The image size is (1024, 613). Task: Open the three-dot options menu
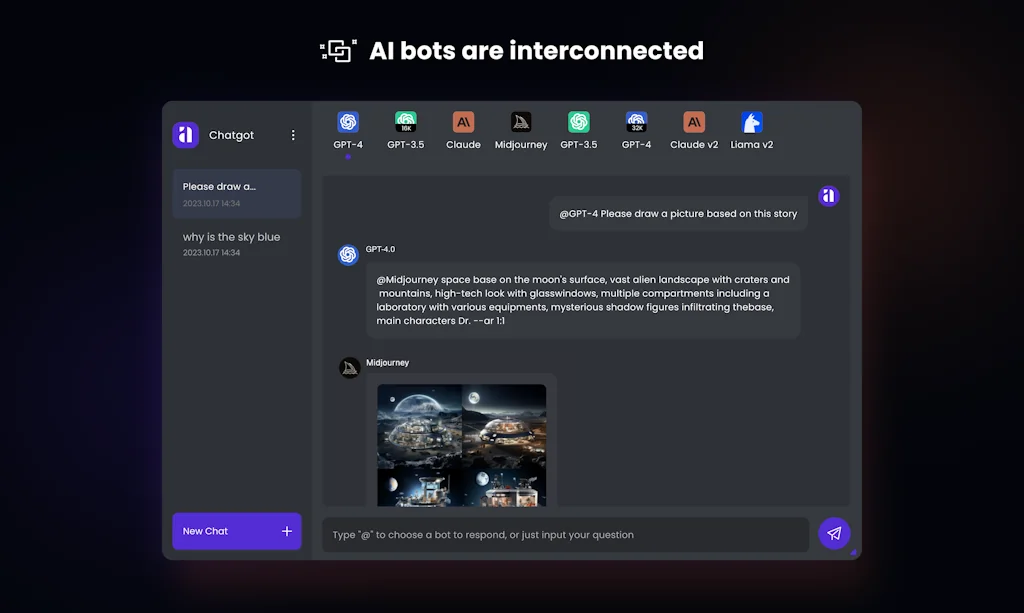pyautogui.click(x=293, y=134)
